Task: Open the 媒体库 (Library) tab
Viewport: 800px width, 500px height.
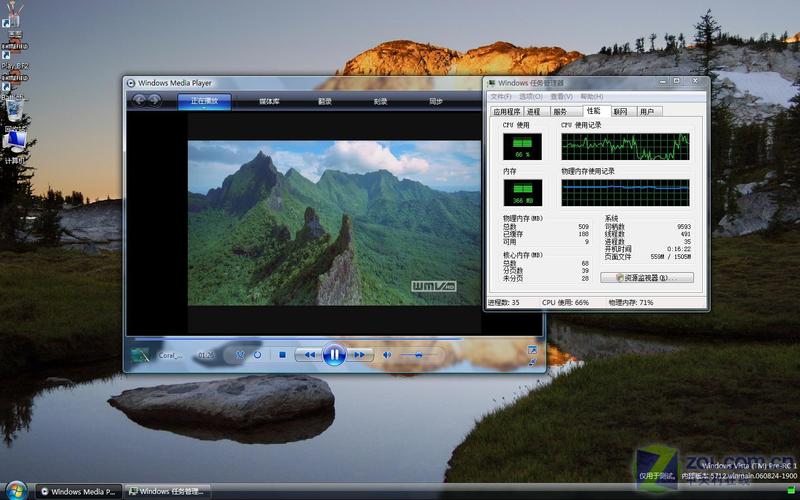Action: click(269, 101)
